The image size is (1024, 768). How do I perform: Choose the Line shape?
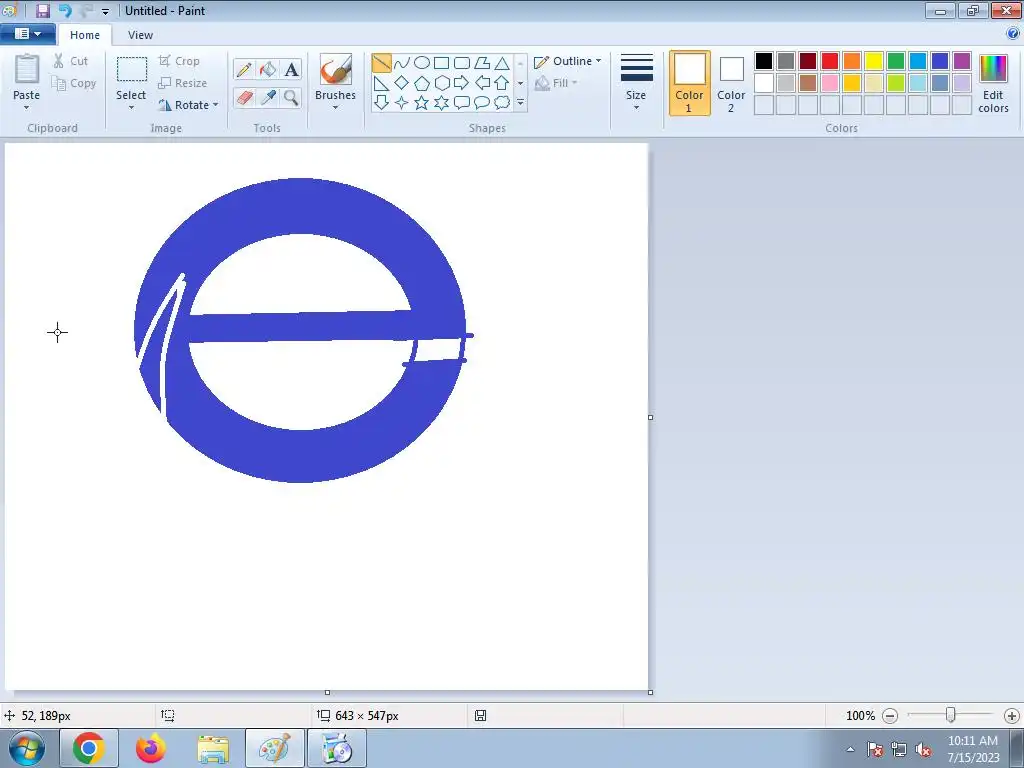(x=381, y=63)
